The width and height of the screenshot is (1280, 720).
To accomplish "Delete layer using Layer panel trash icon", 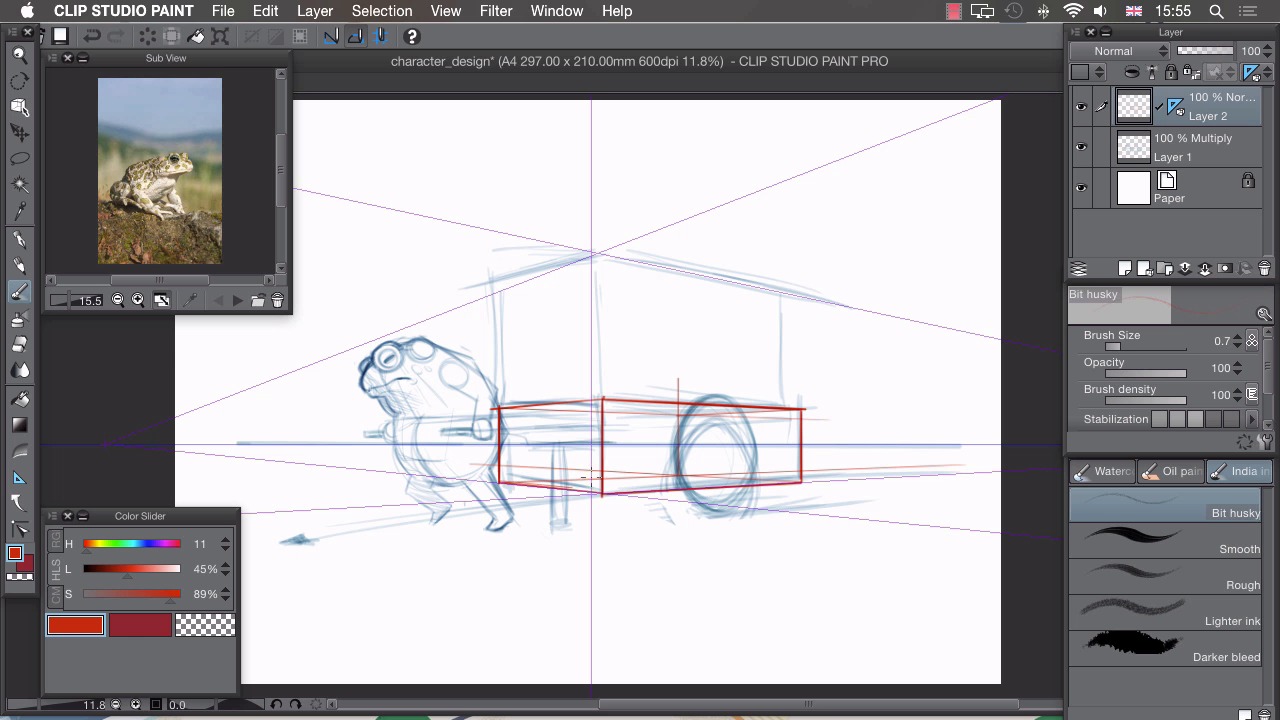I will point(1264,269).
